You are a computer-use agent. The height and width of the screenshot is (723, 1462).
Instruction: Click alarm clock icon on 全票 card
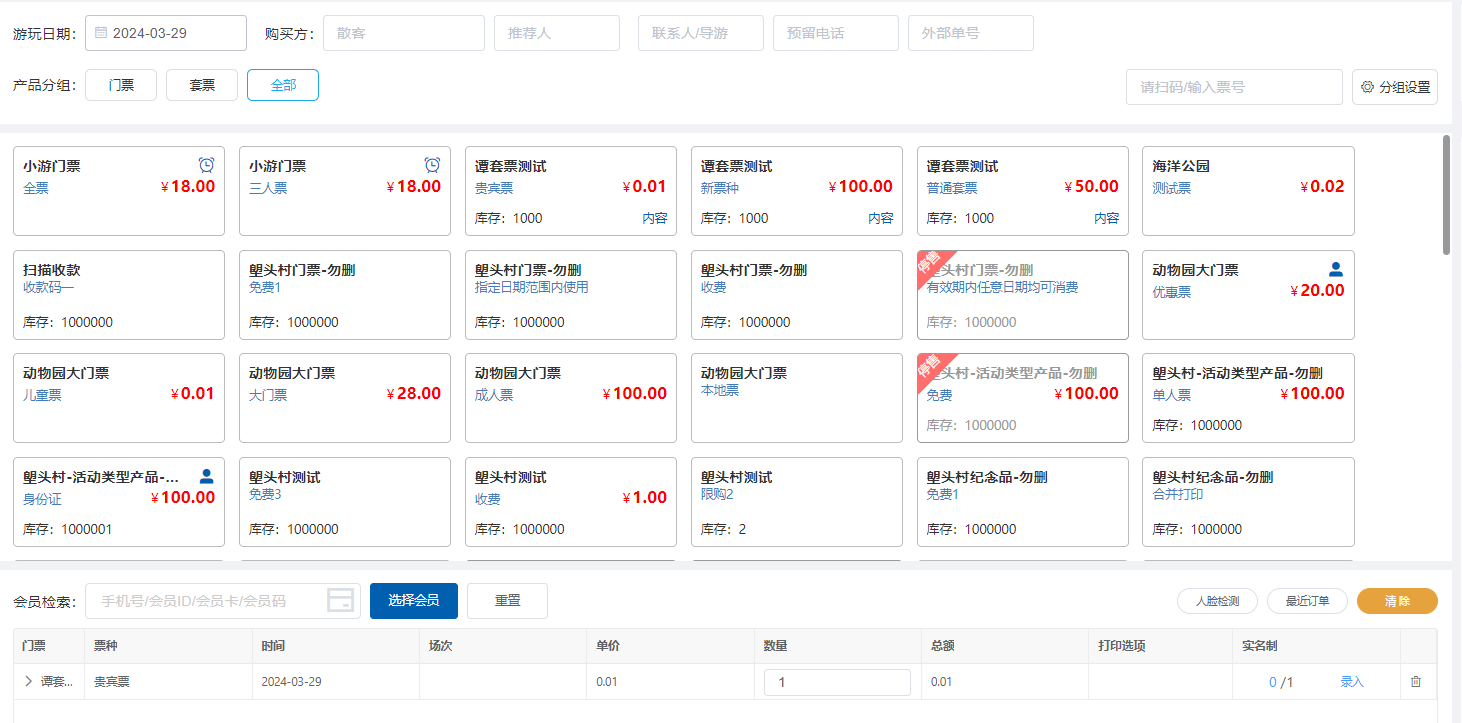pyautogui.click(x=206, y=165)
